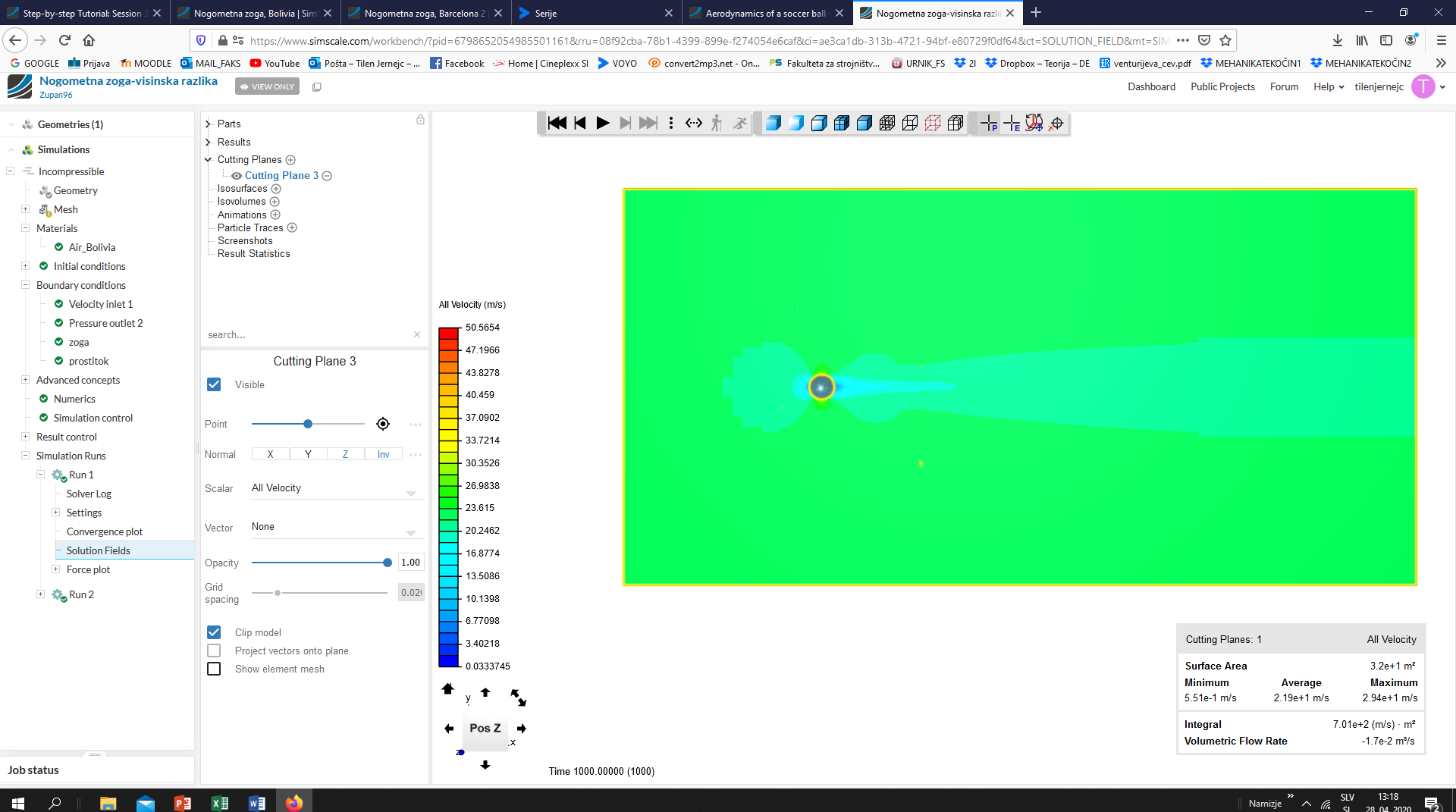Set the plane normal to the Y axis
Viewport: 1456px width, 812px height.
pos(308,454)
